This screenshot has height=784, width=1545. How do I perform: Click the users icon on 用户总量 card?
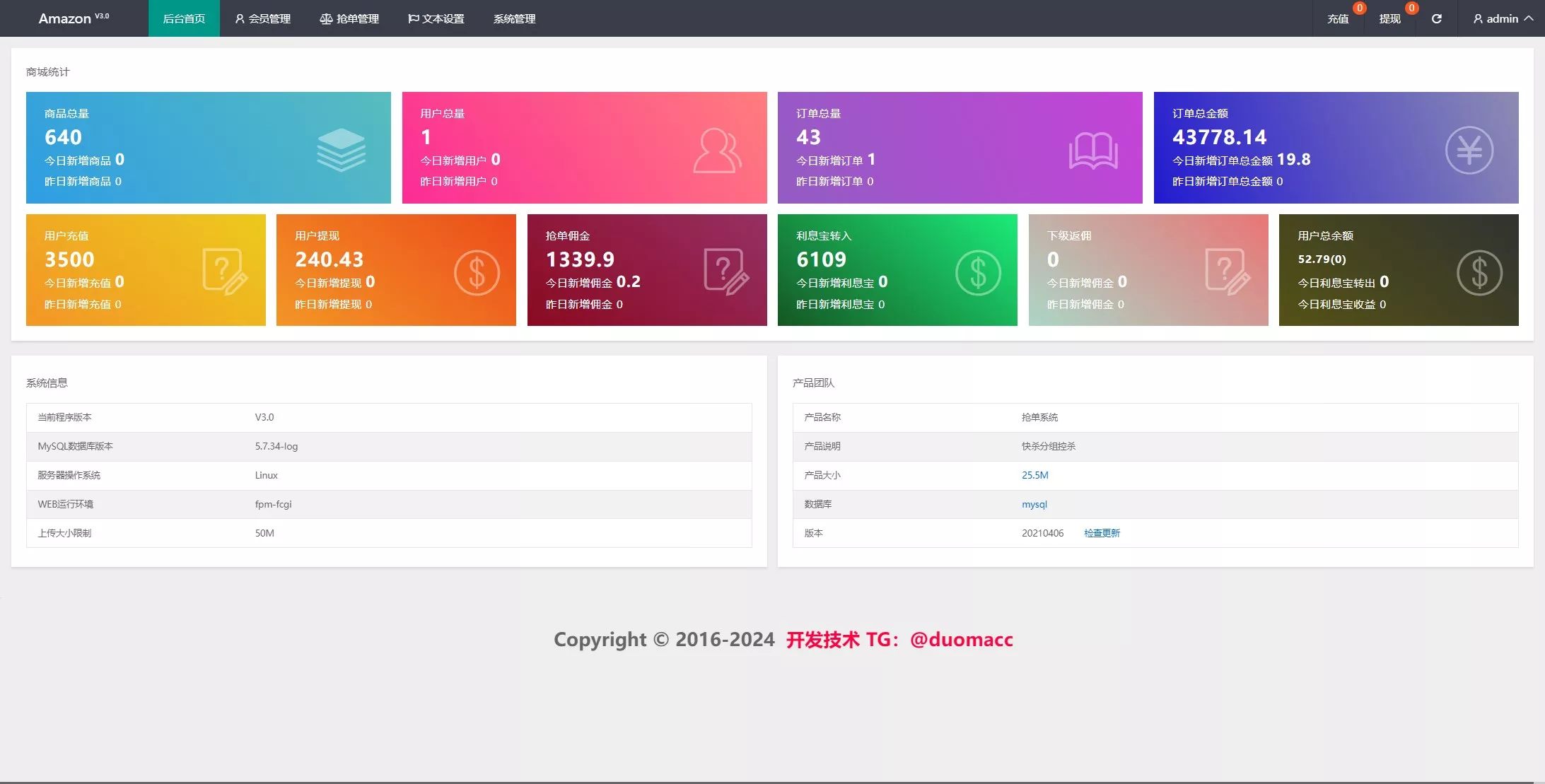click(x=717, y=150)
